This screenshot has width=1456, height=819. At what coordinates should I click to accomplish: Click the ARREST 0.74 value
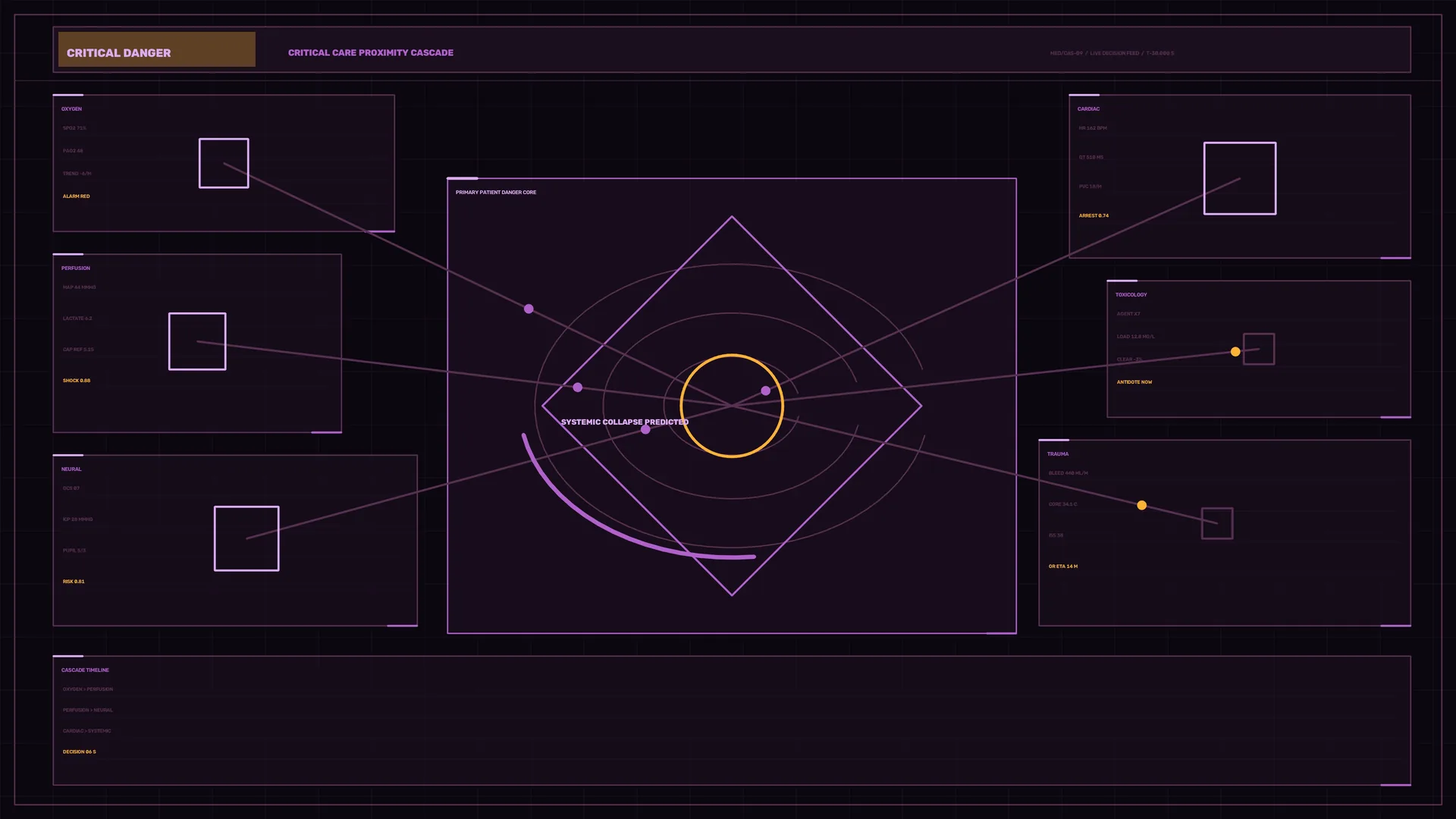point(1094,215)
